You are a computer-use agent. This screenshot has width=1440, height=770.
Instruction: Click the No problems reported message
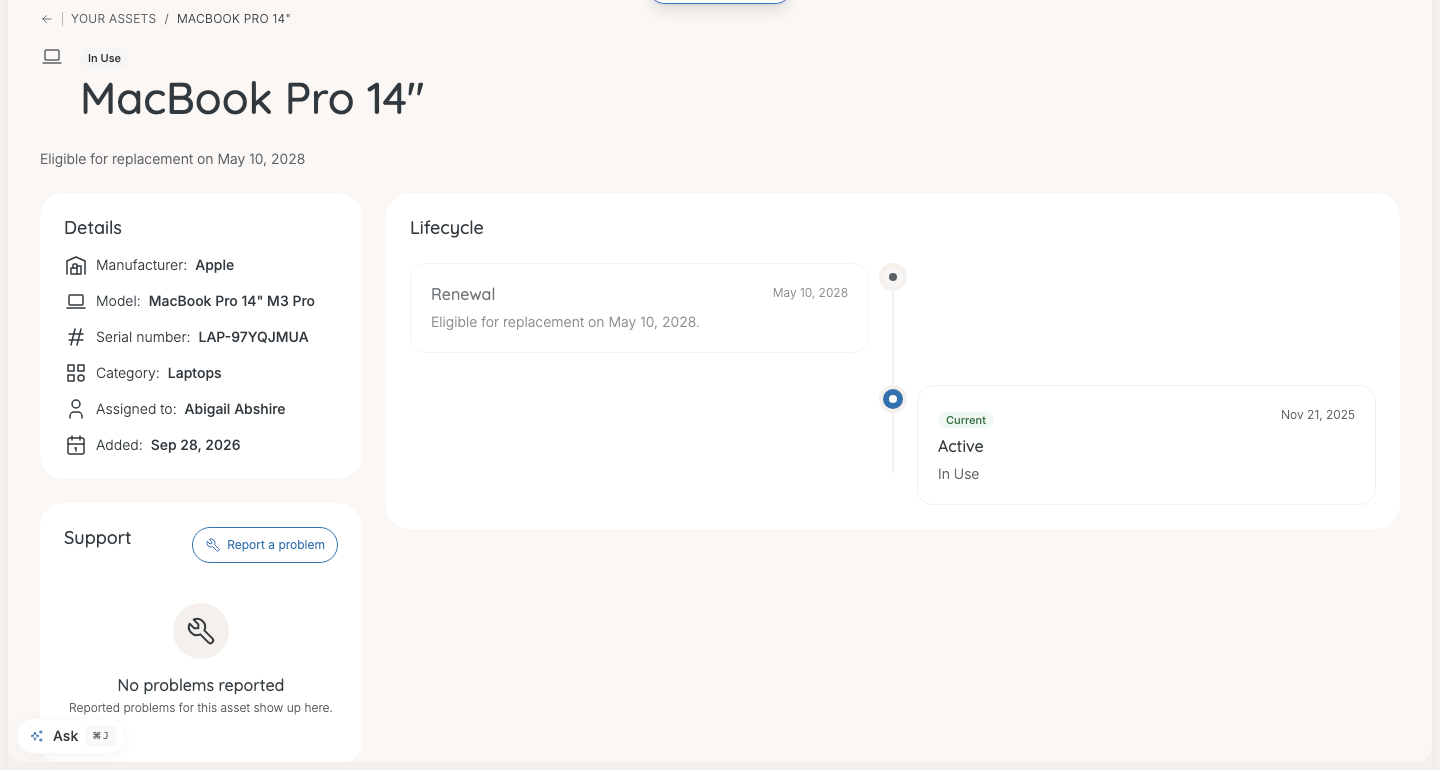[x=201, y=685]
